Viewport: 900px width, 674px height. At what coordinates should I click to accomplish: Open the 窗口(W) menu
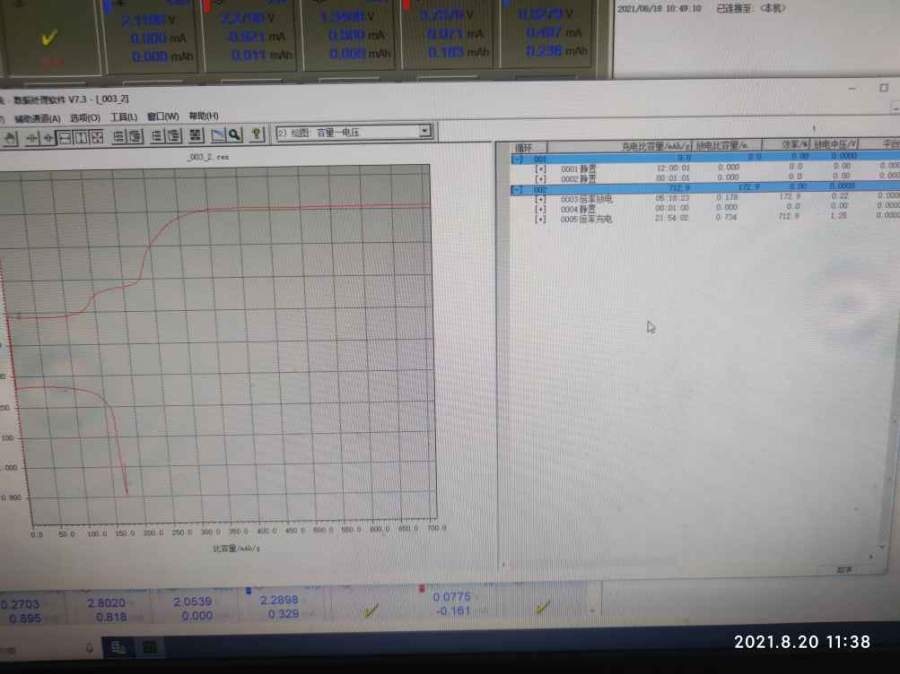[163, 117]
